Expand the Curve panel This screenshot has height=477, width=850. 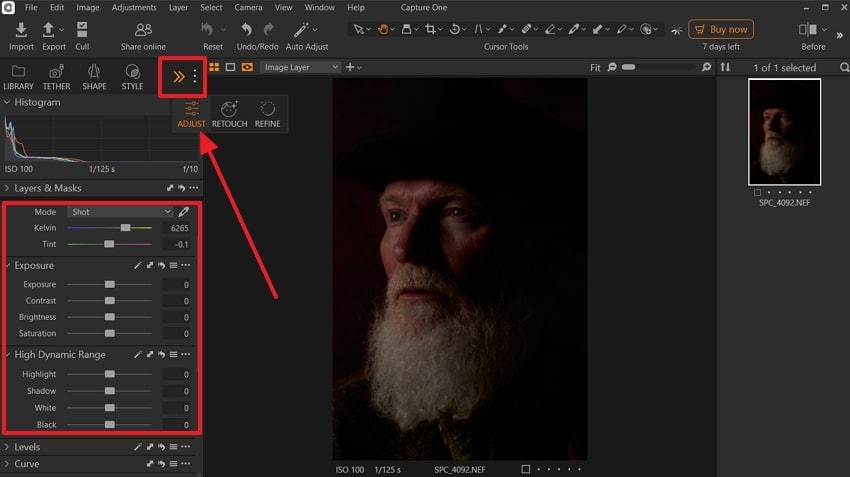[7, 463]
